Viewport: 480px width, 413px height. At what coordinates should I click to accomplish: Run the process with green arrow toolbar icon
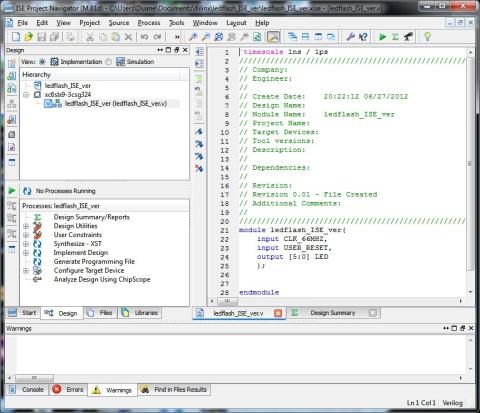[x=382, y=36]
